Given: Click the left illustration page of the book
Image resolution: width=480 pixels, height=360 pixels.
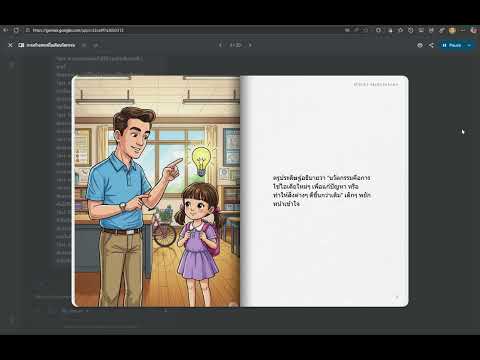Looking at the screenshot, I should 156,191.
